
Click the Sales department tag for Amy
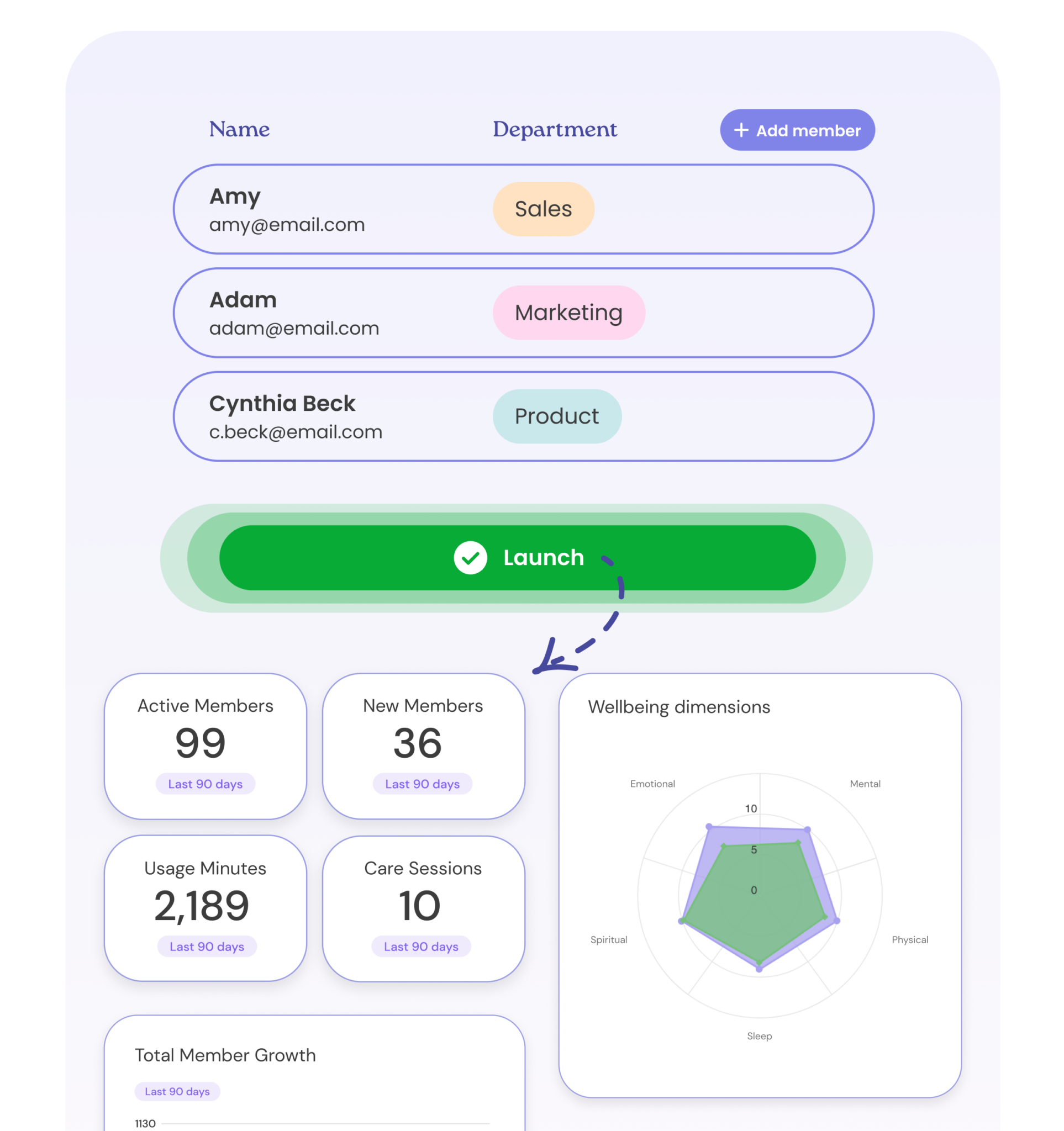click(x=544, y=209)
